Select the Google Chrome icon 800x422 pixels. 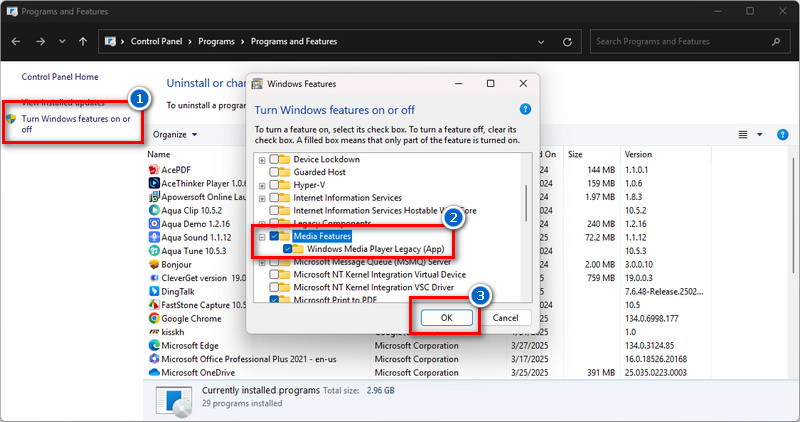click(154, 318)
